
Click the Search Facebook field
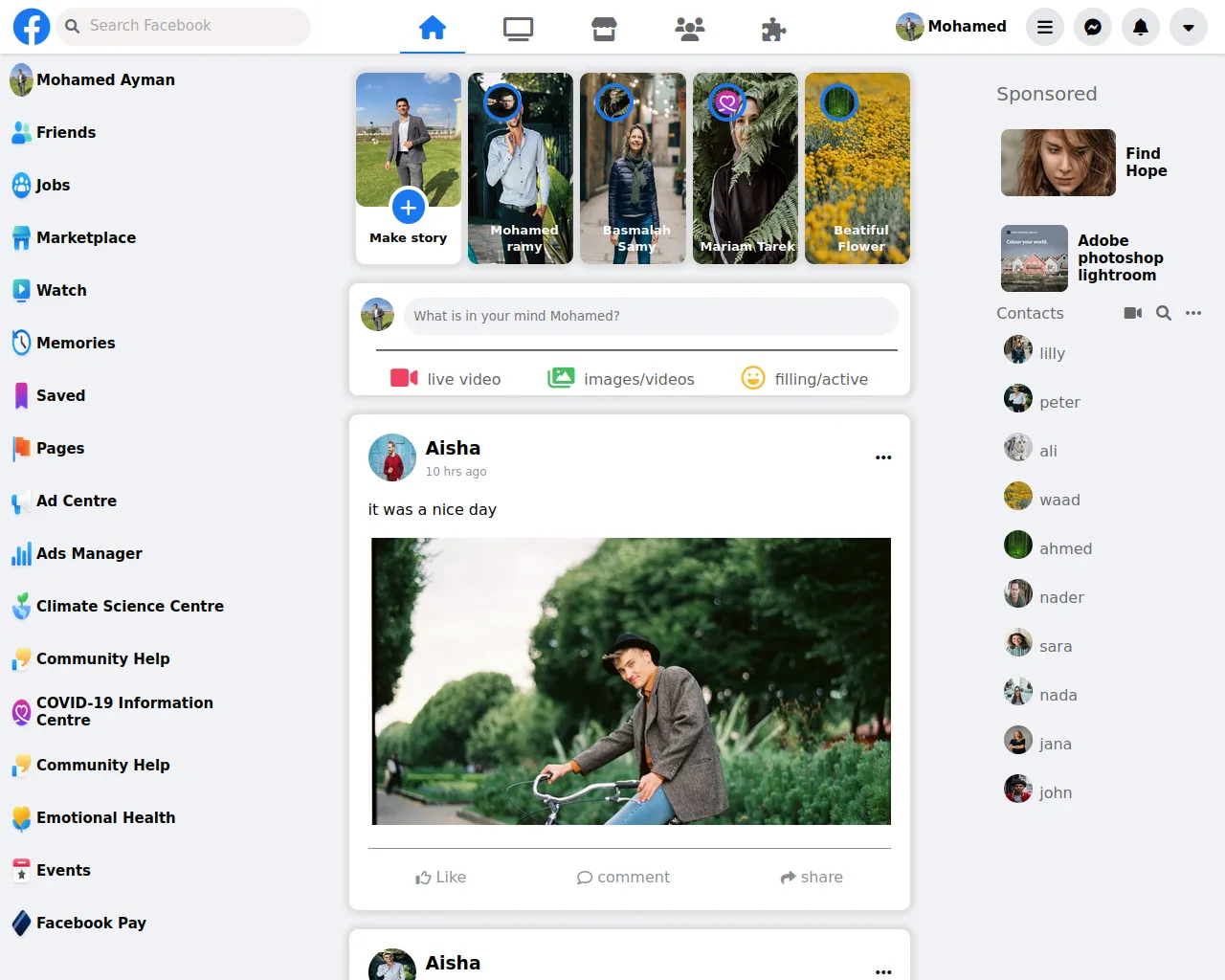tap(184, 27)
